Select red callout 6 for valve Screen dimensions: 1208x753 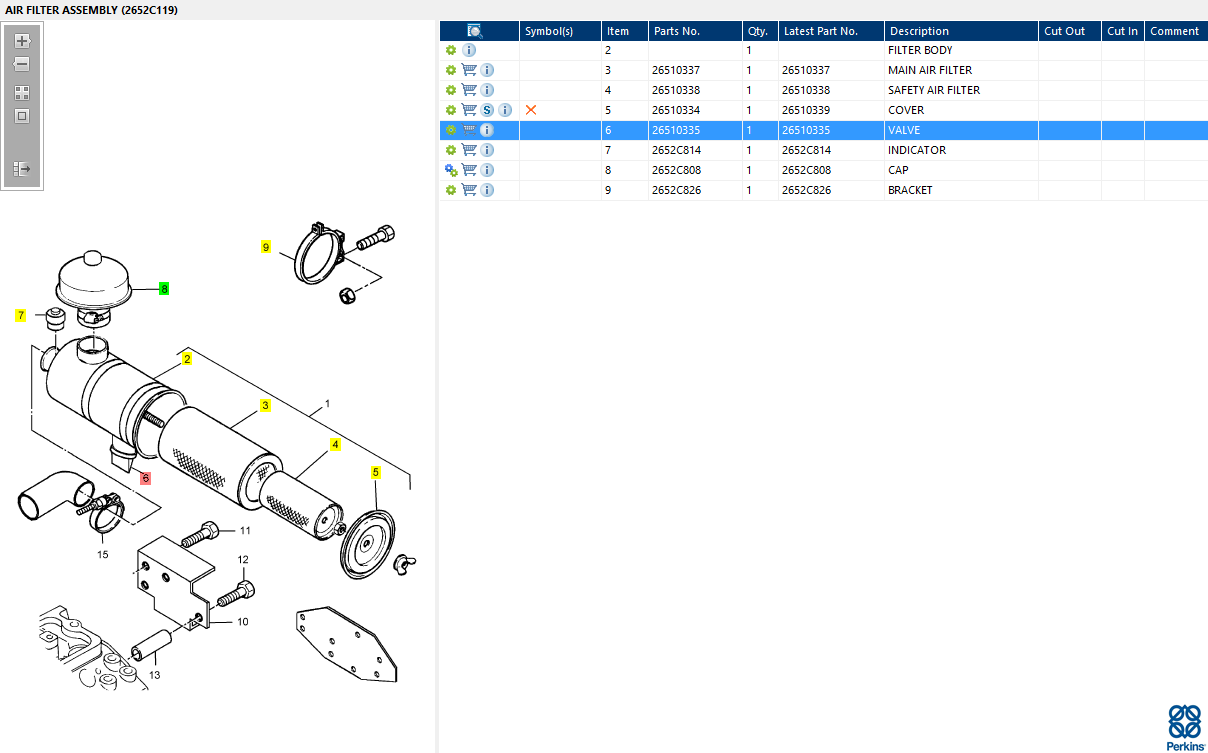[x=145, y=479]
